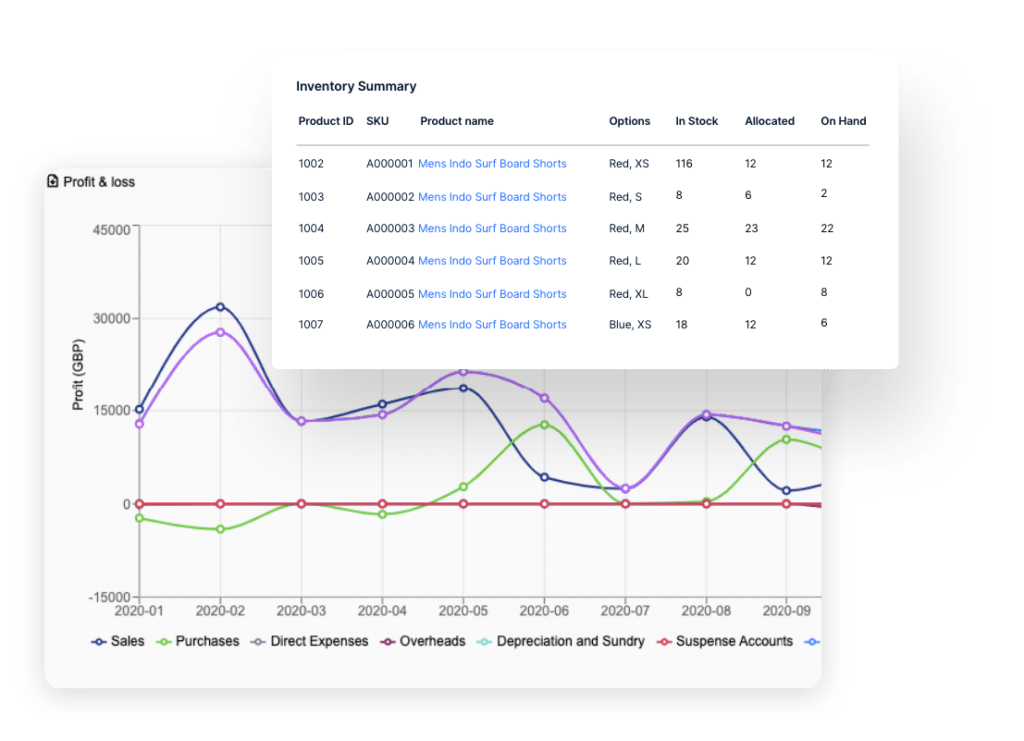Click the On Hand column header
Image resolution: width=1024 pixels, height=741 pixels.
[x=842, y=121]
